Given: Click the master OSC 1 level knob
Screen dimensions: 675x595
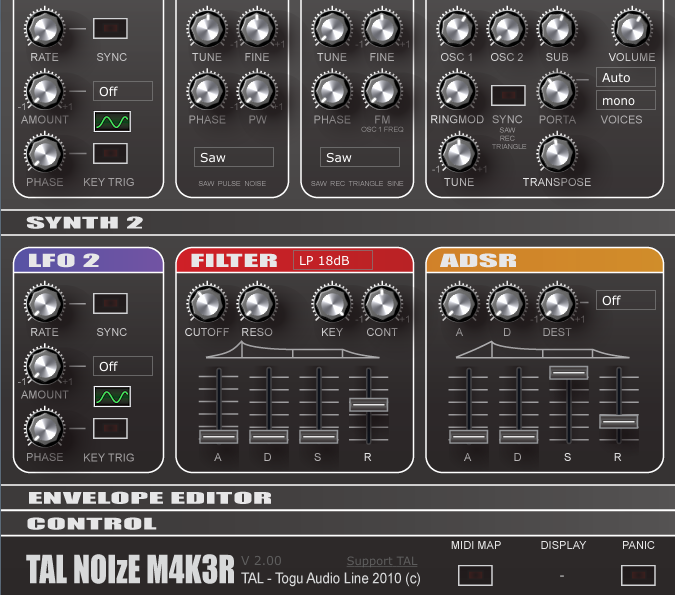Looking at the screenshot, I should [457, 28].
